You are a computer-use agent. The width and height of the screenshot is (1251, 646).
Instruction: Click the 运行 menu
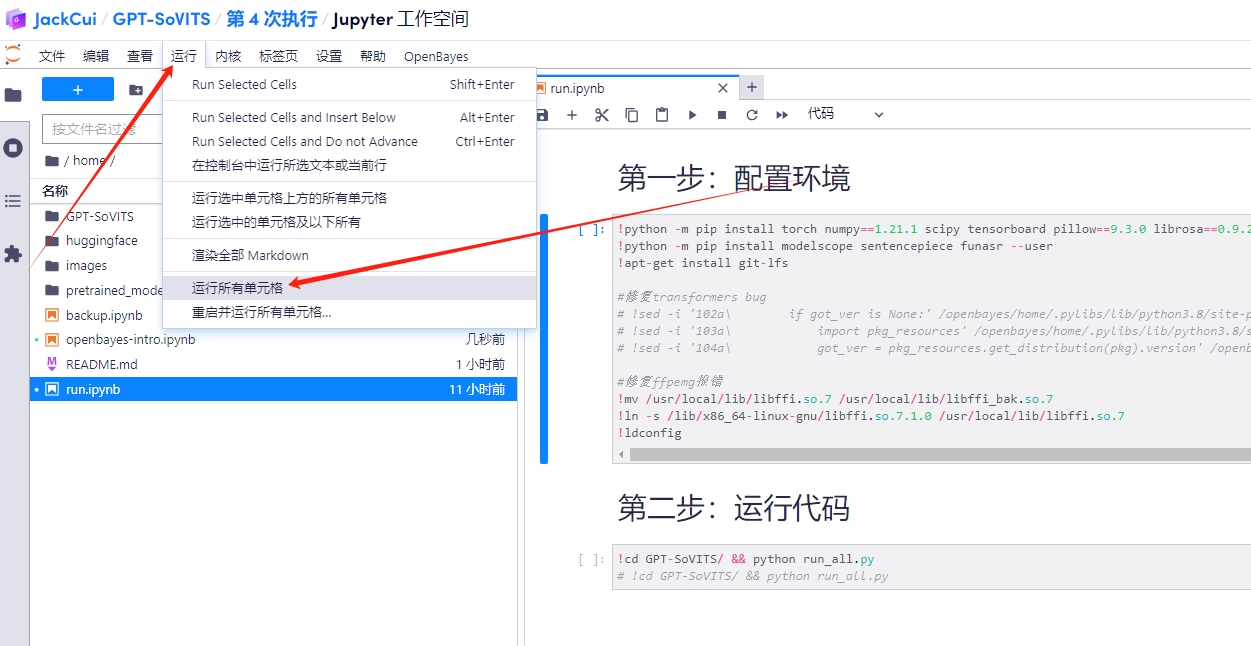[184, 56]
